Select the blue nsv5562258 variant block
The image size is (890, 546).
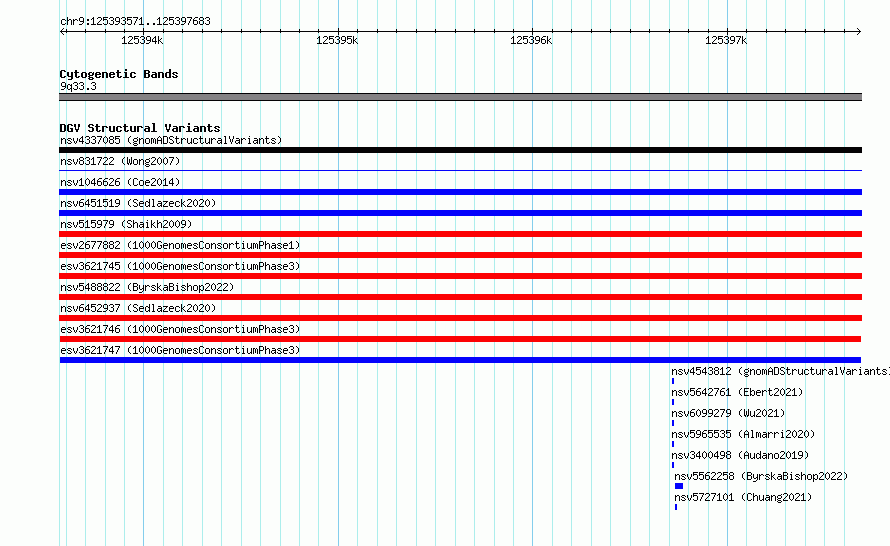(x=679, y=486)
